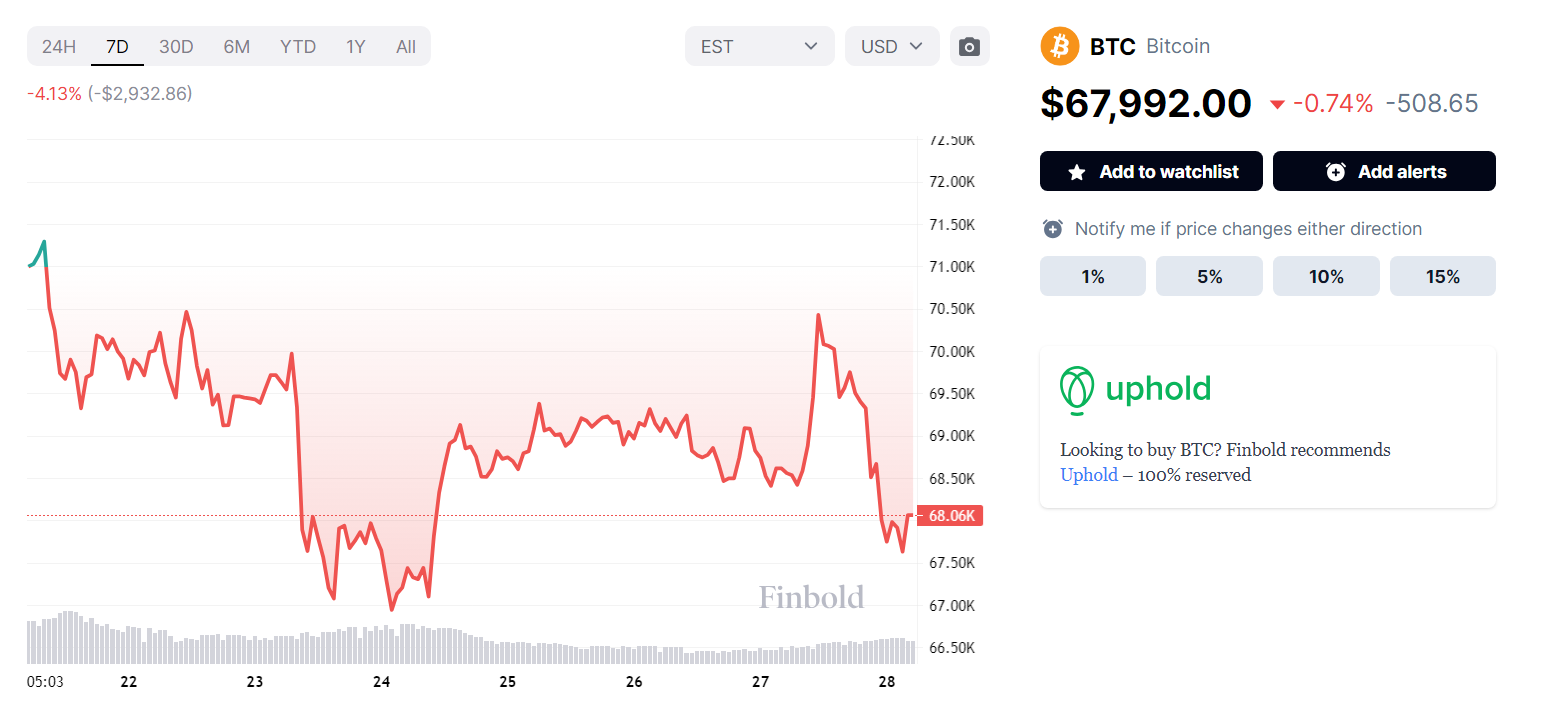Image resolution: width=1547 pixels, height=714 pixels.
Task: Open the USD currency dropdown
Action: (x=891, y=47)
